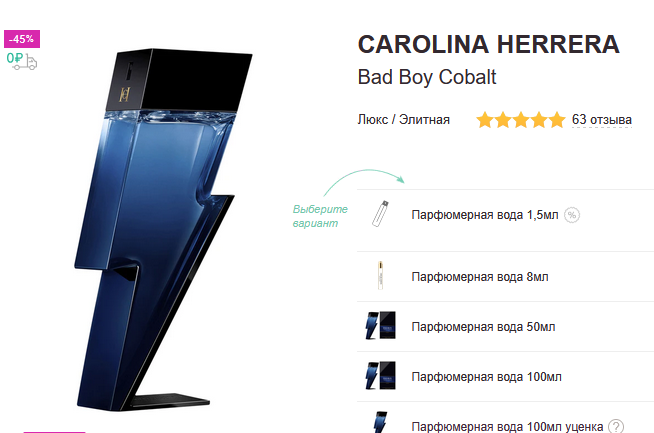Click the 50мл bottle and box thumbnail
The image size is (654, 433).
pyautogui.click(x=380, y=325)
